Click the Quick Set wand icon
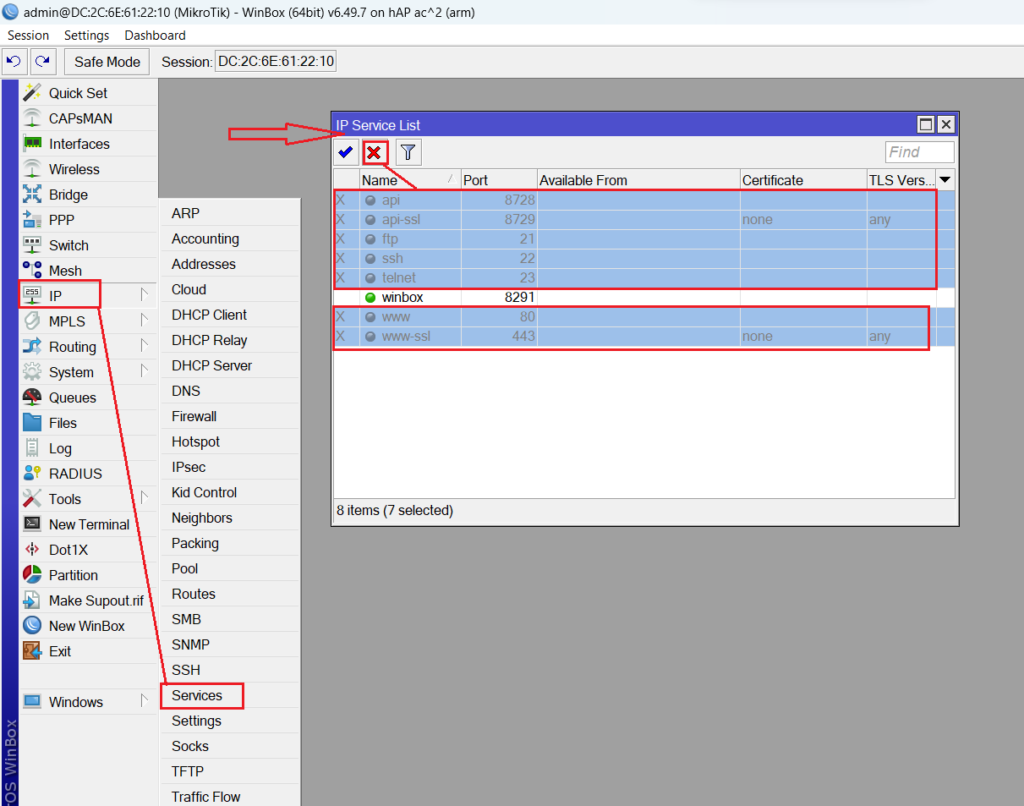This screenshot has width=1024, height=806. [x=33, y=93]
